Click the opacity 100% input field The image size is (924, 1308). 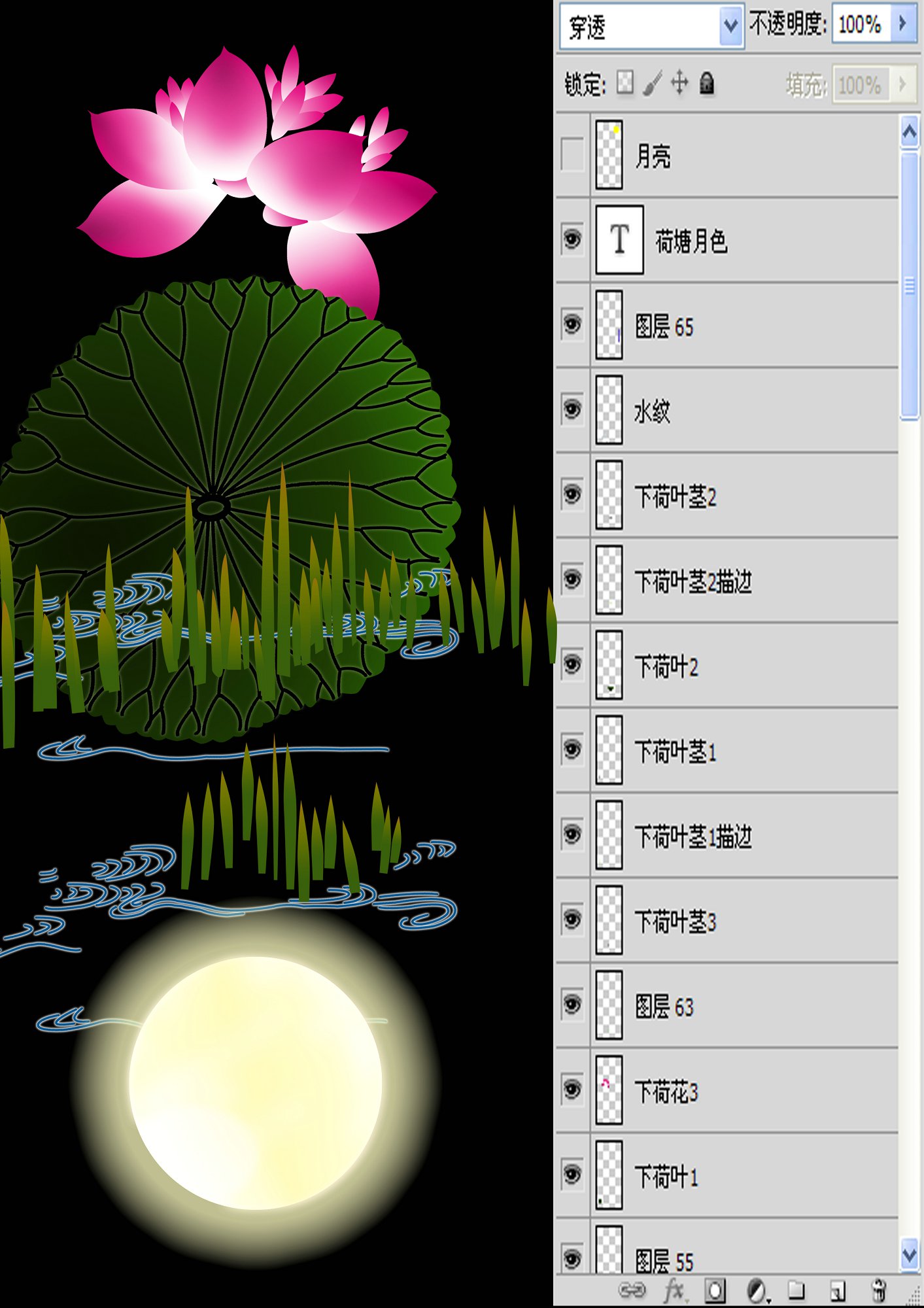tap(861, 24)
